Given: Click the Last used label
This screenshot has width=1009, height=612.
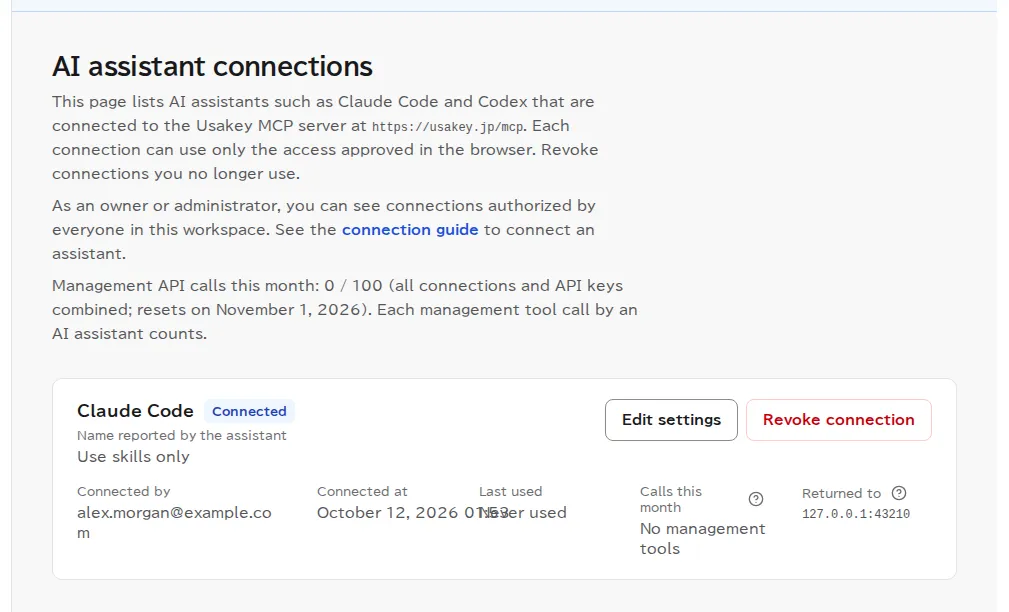Looking at the screenshot, I should (510, 491).
